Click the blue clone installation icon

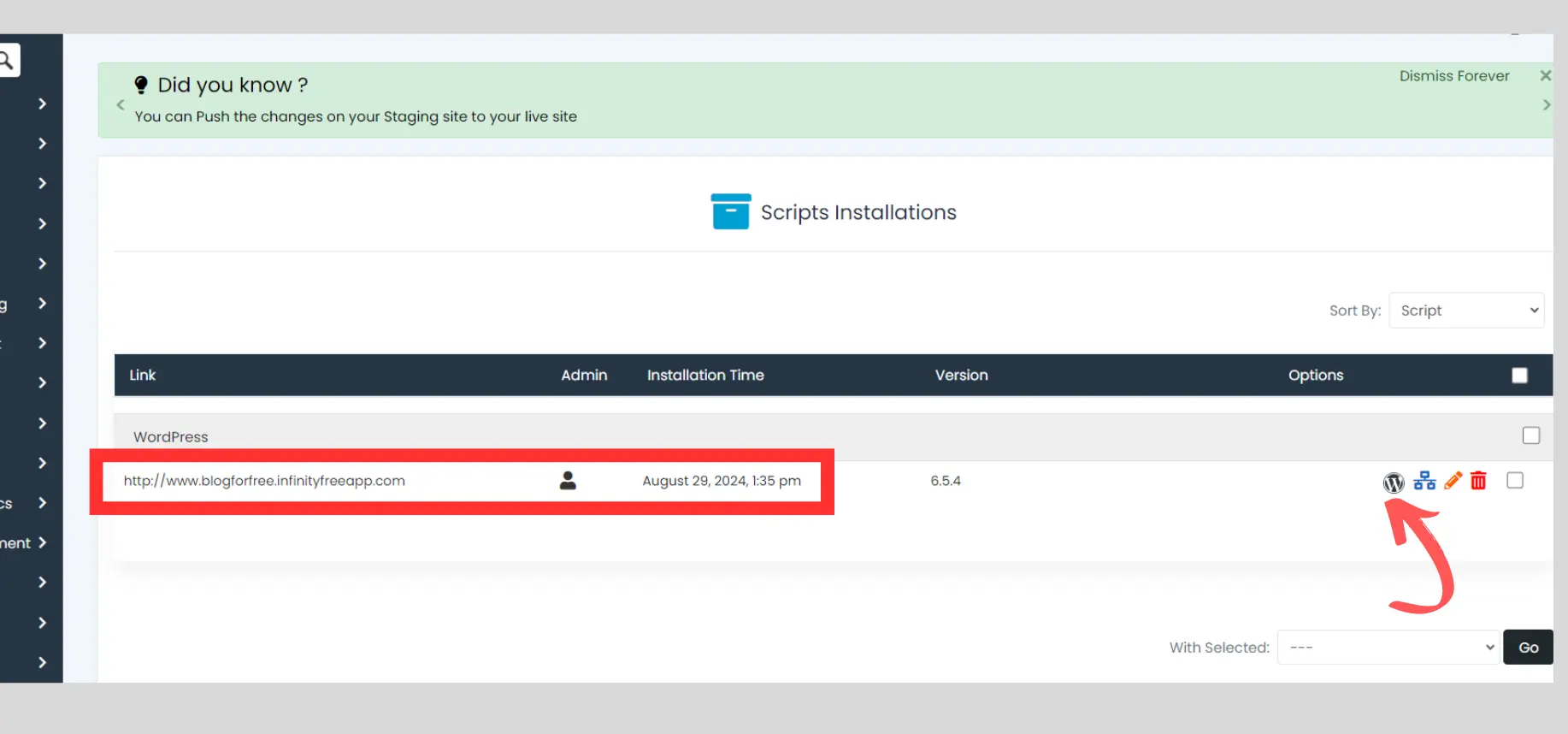pyautogui.click(x=1424, y=481)
